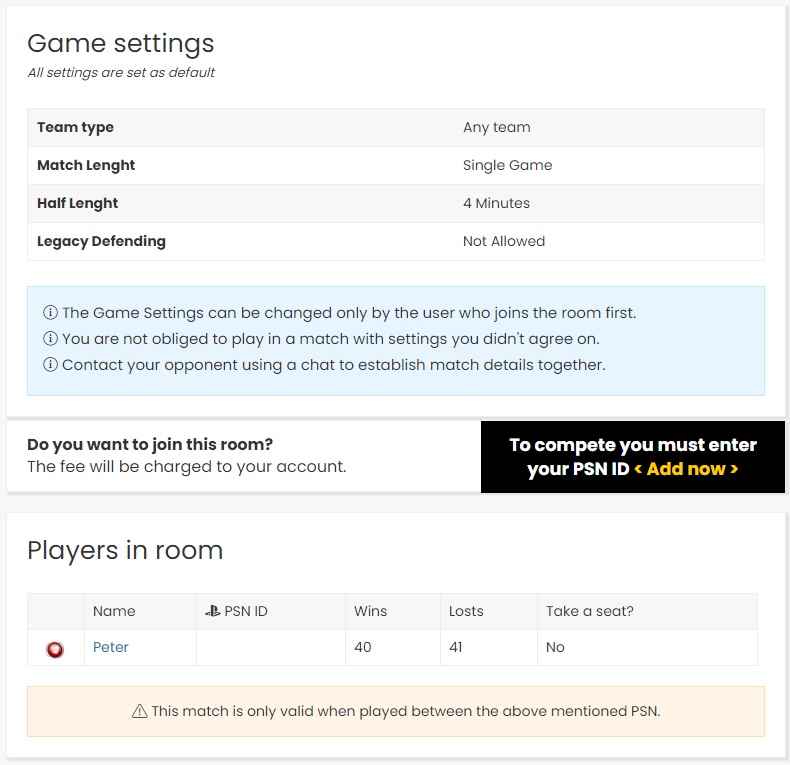Click the PlayStation logo in PSN ID header

coord(213,611)
